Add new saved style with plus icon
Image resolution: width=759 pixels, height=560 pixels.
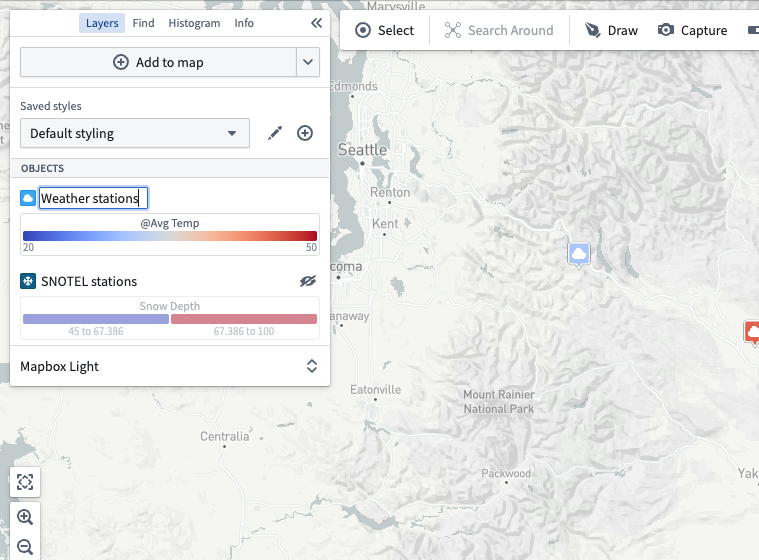pyautogui.click(x=305, y=133)
